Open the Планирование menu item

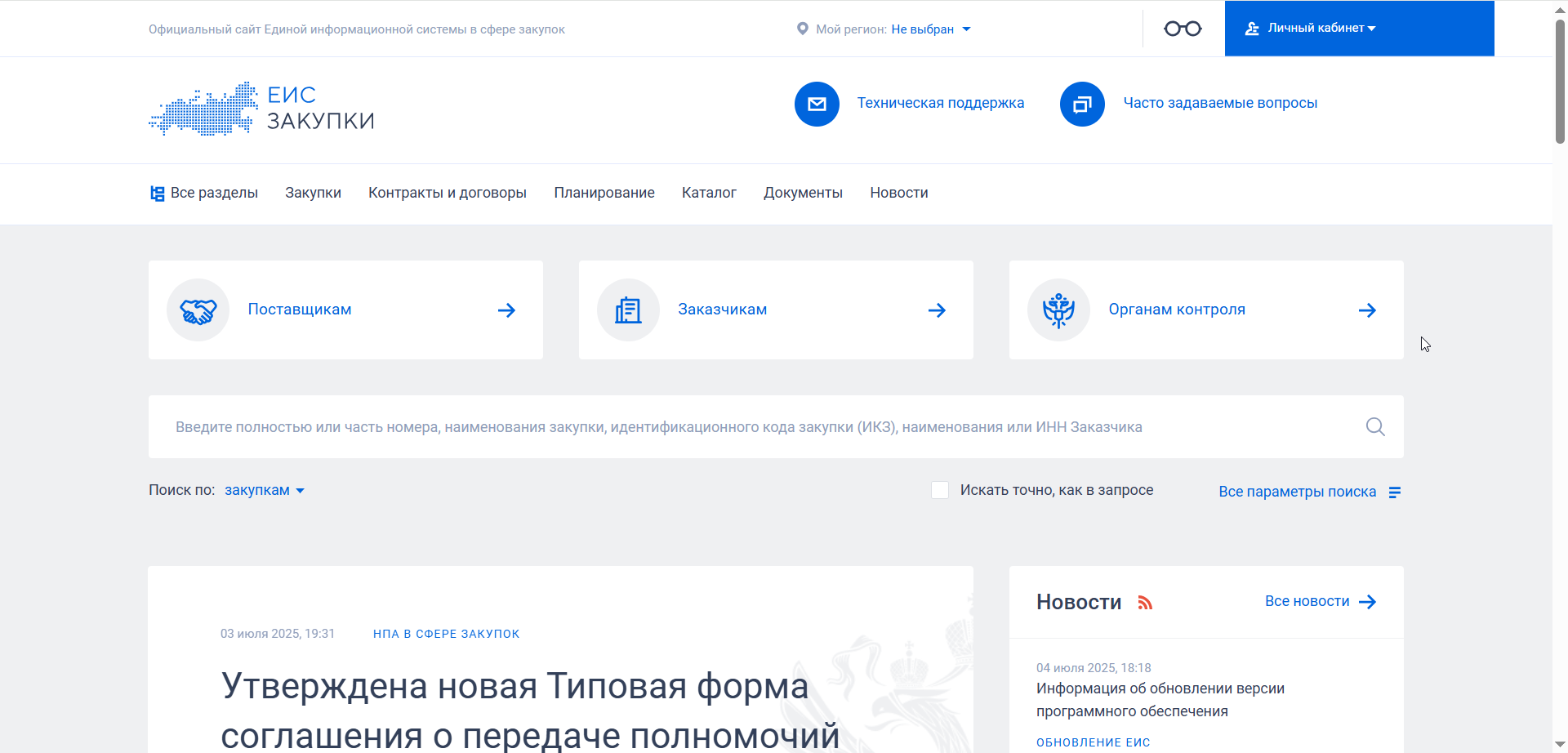pos(604,193)
